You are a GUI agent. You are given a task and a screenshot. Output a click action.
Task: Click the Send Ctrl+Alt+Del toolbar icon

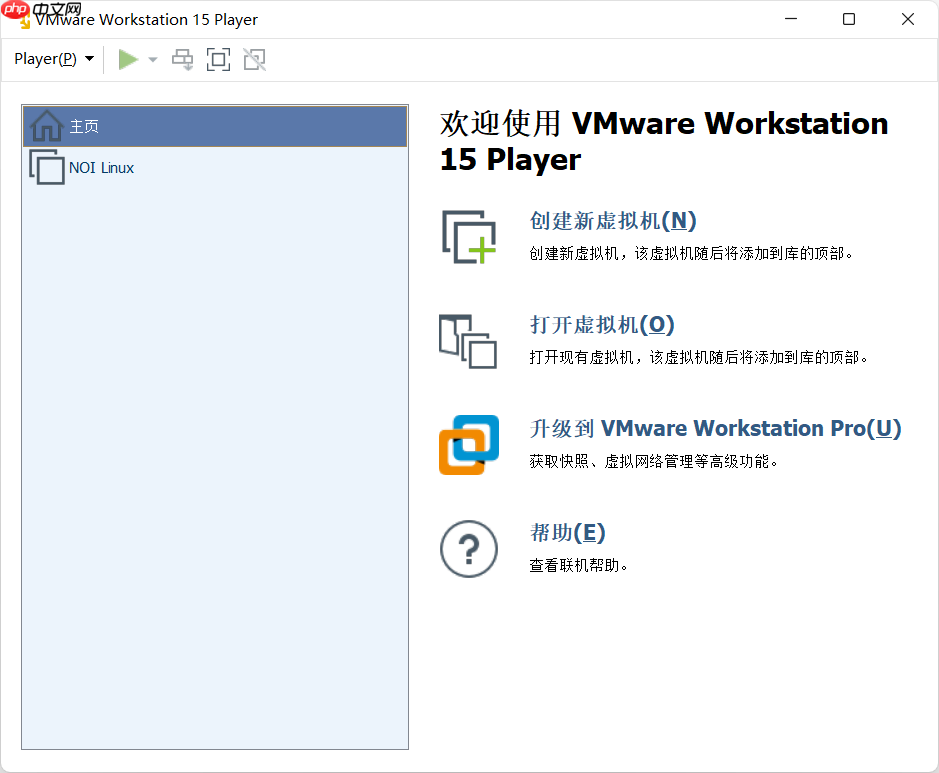click(182, 59)
